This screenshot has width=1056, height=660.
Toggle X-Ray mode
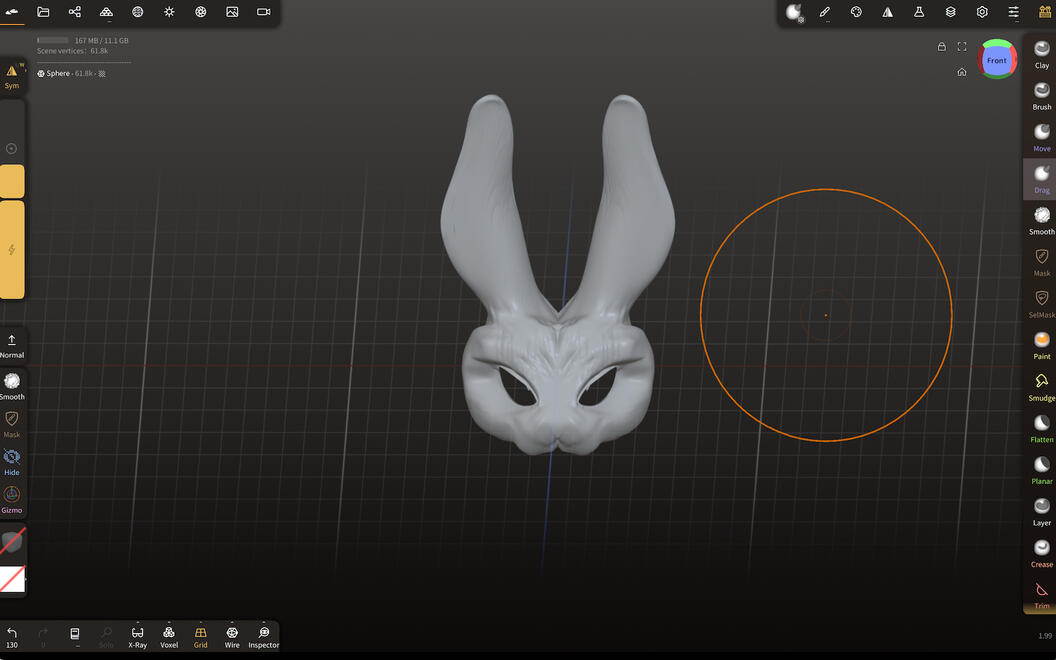138,636
